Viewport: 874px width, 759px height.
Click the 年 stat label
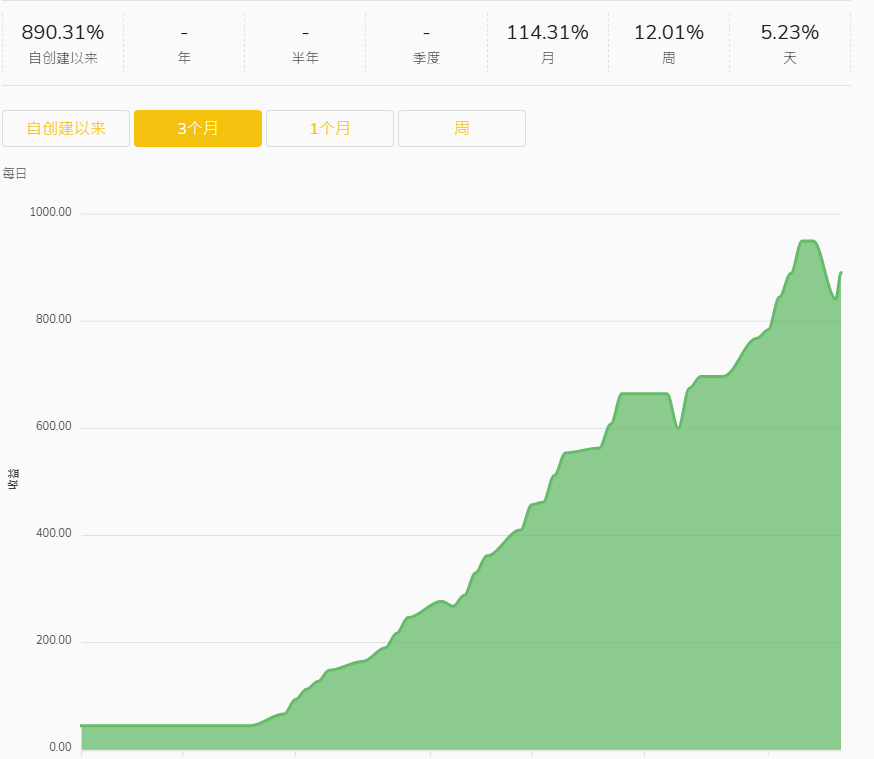pyautogui.click(x=184, y=58)
